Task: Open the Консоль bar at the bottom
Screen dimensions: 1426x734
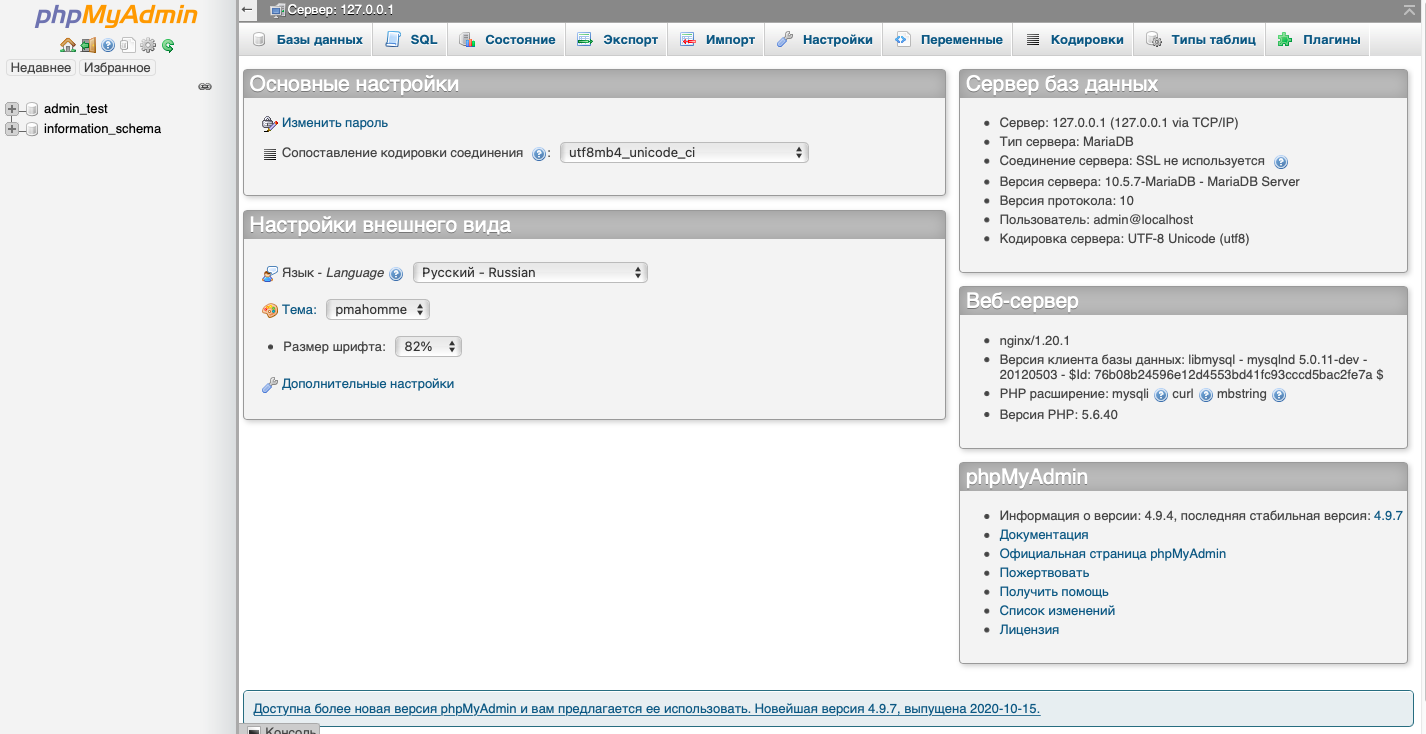Action: 282,730
